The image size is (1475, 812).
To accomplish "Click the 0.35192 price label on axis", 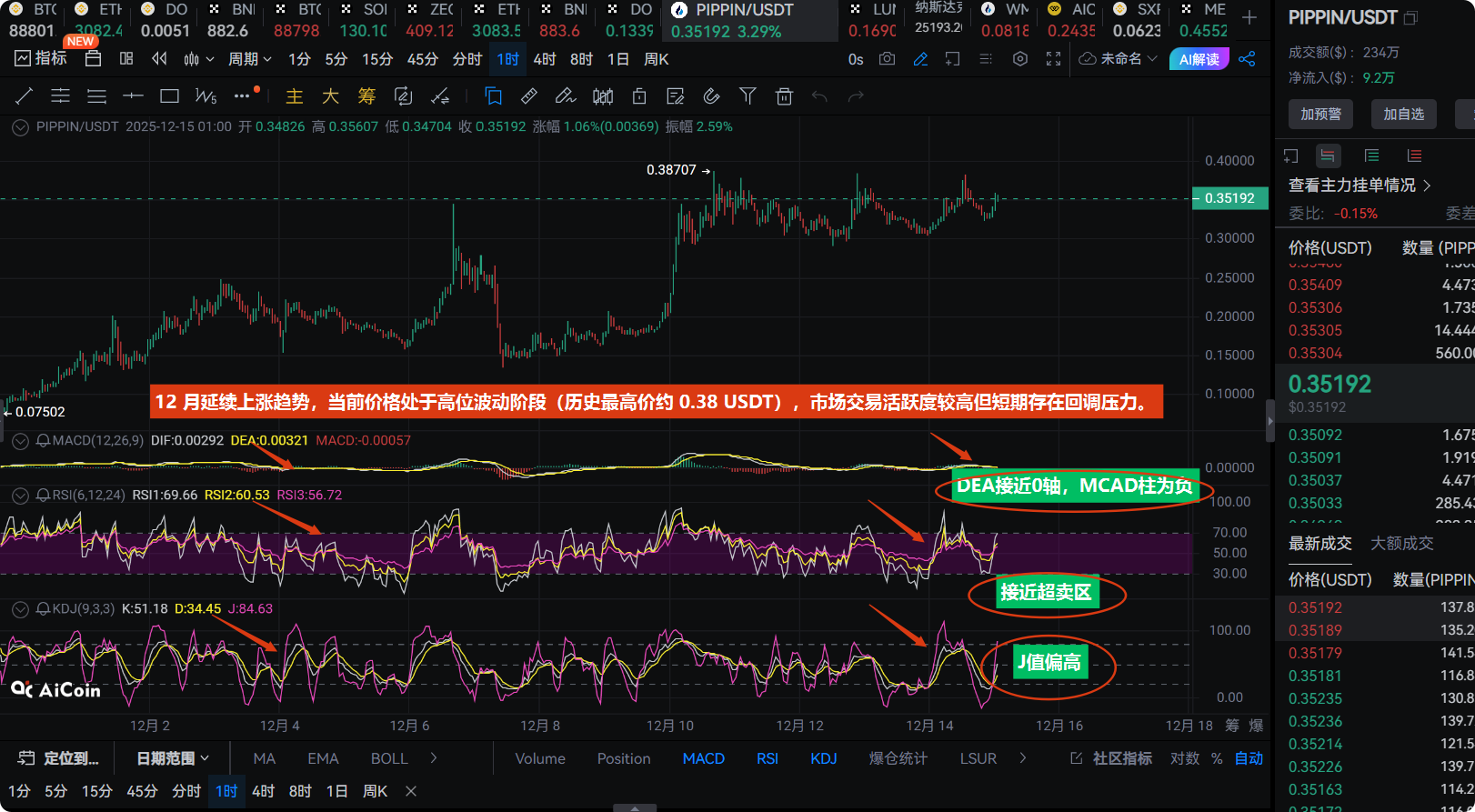I will tap(1229, 198).
